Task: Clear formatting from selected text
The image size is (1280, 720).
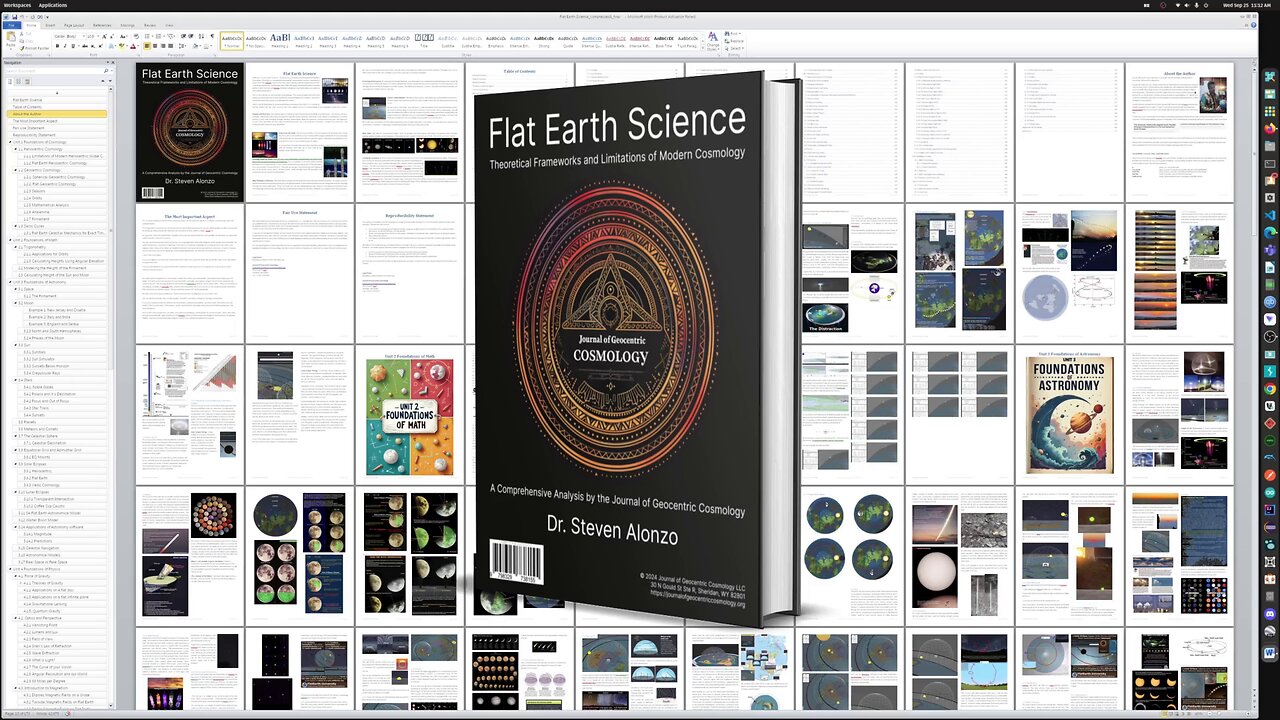Action: pos(136,36)
